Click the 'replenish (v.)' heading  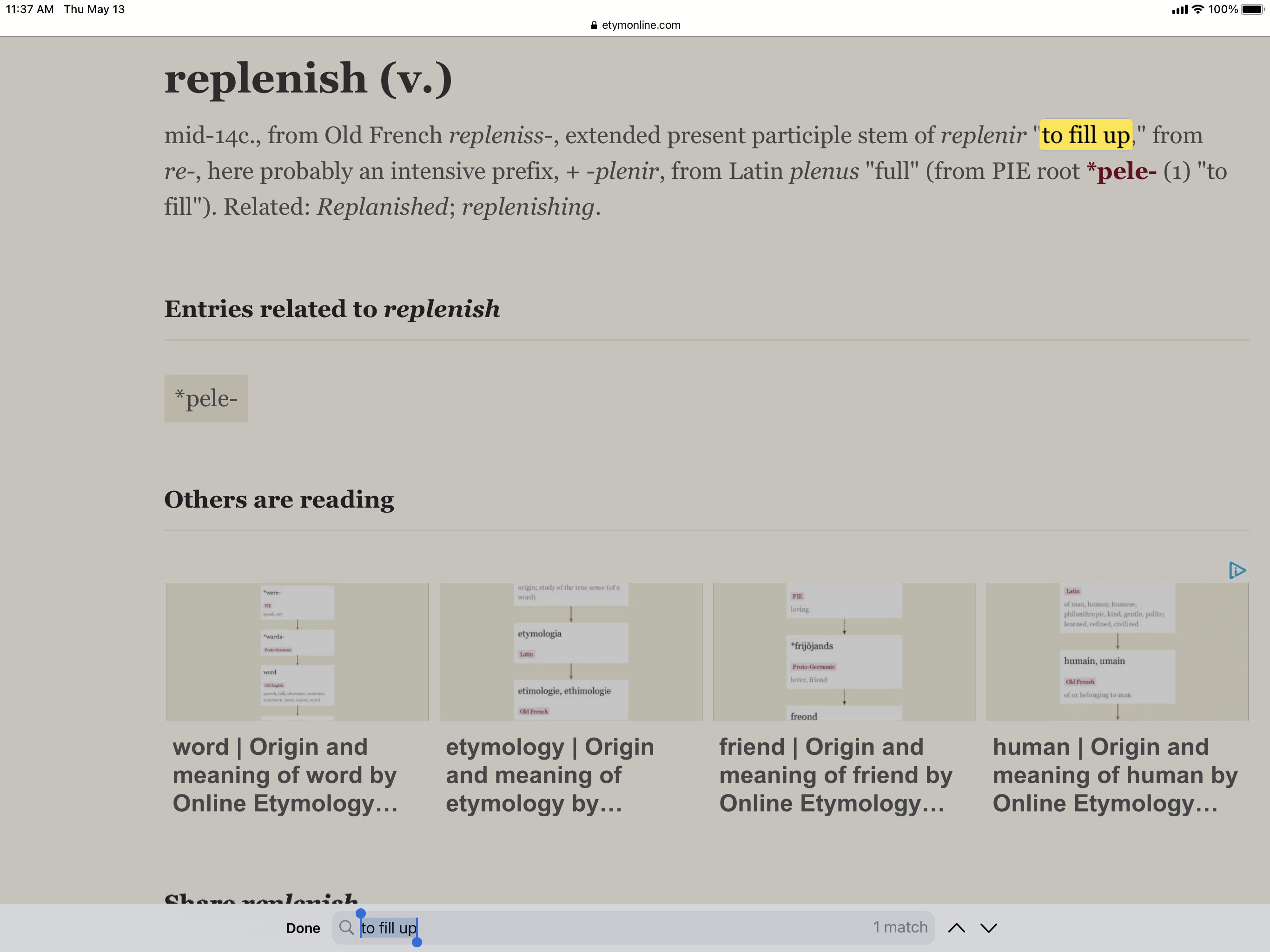pos(308,79)
